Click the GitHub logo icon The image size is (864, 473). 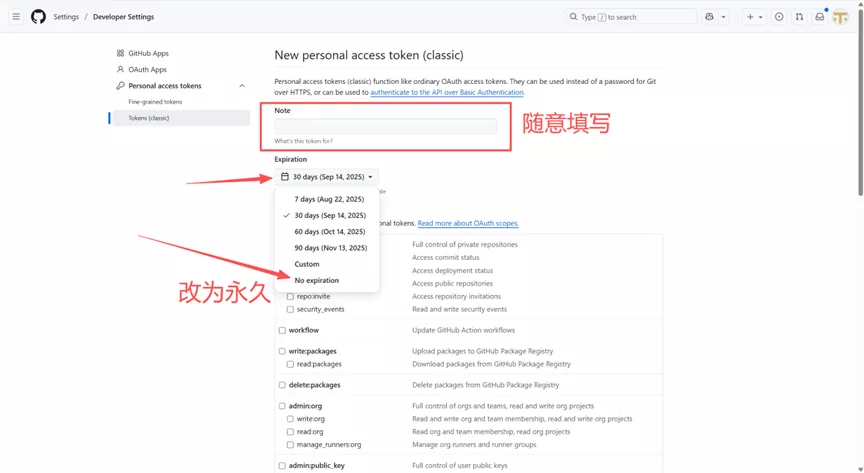(38, 17)
